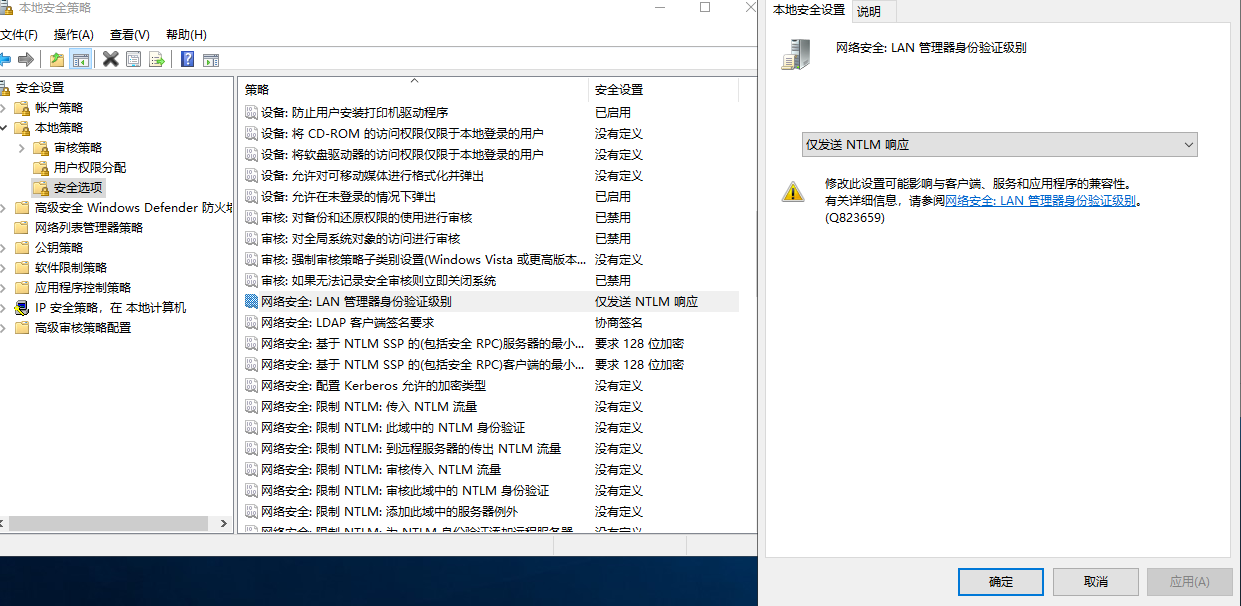Image resolution: width=1241 pixels, height=606 pixels.
Task: Open the 查看(V) menu
Action: pyautogui.click(x=129, y=35)
